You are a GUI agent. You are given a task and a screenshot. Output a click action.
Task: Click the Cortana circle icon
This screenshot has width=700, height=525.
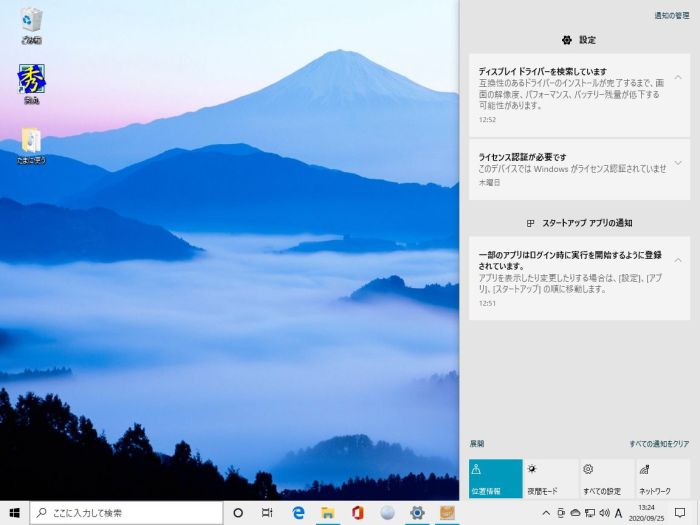(x=238, y=513)
